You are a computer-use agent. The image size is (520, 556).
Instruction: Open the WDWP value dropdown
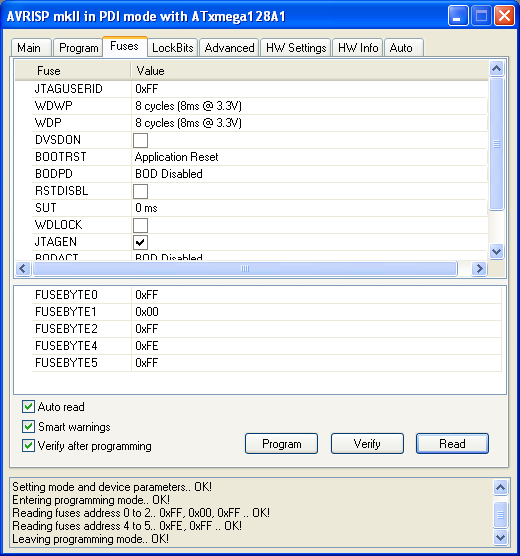tap(309, 106)
